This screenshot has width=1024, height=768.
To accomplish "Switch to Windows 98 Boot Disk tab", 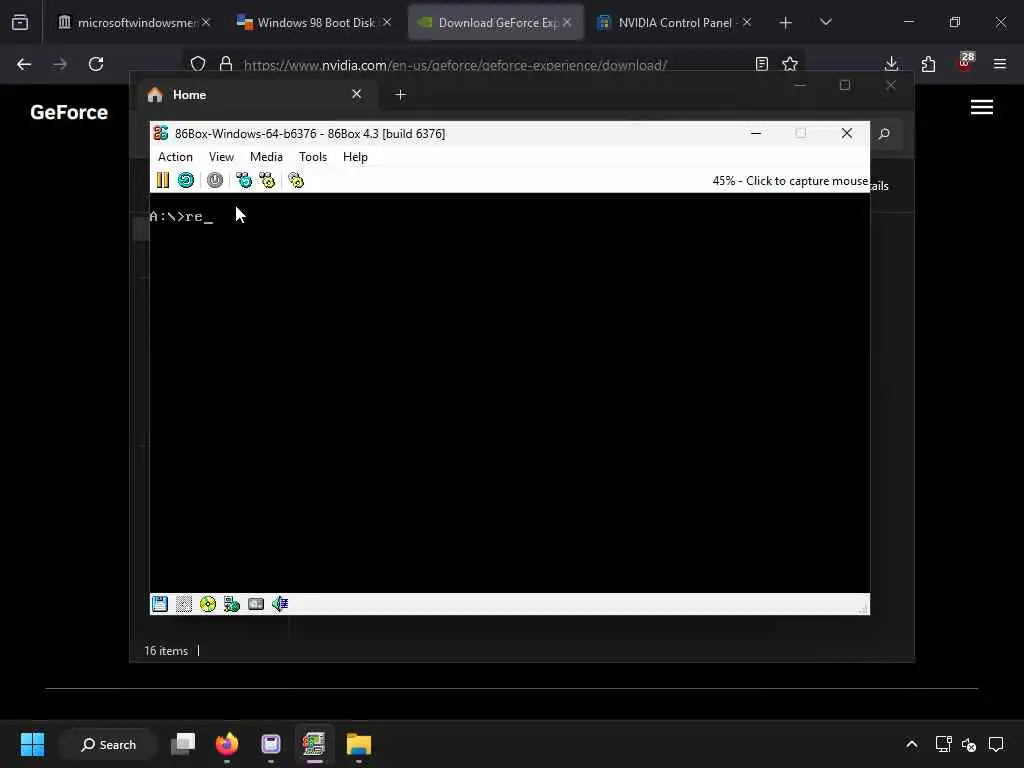I will point(311,22).
